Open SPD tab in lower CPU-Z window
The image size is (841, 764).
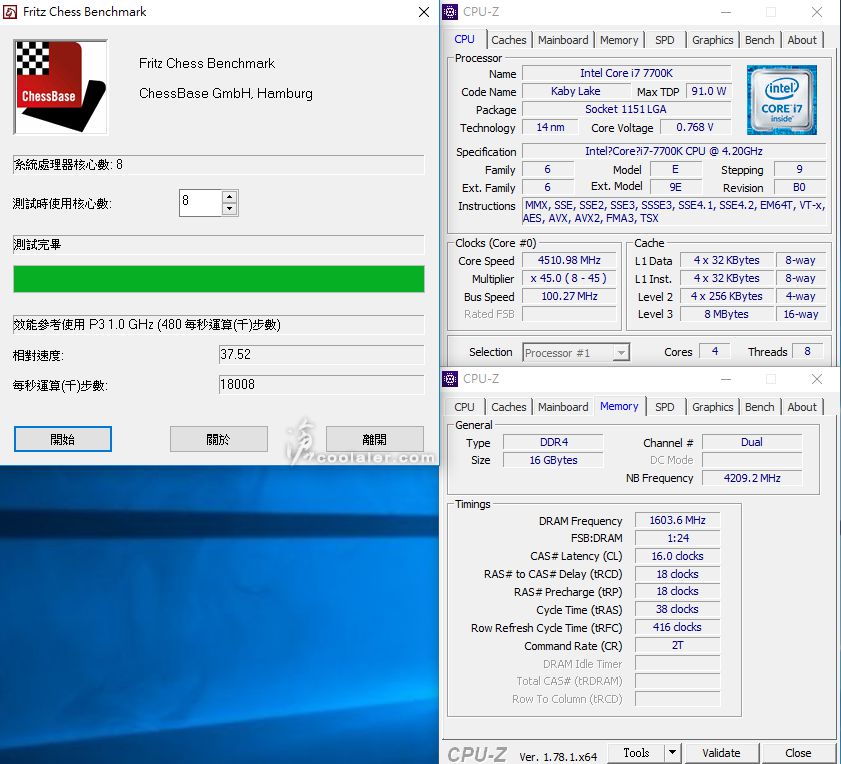point(665,407)
